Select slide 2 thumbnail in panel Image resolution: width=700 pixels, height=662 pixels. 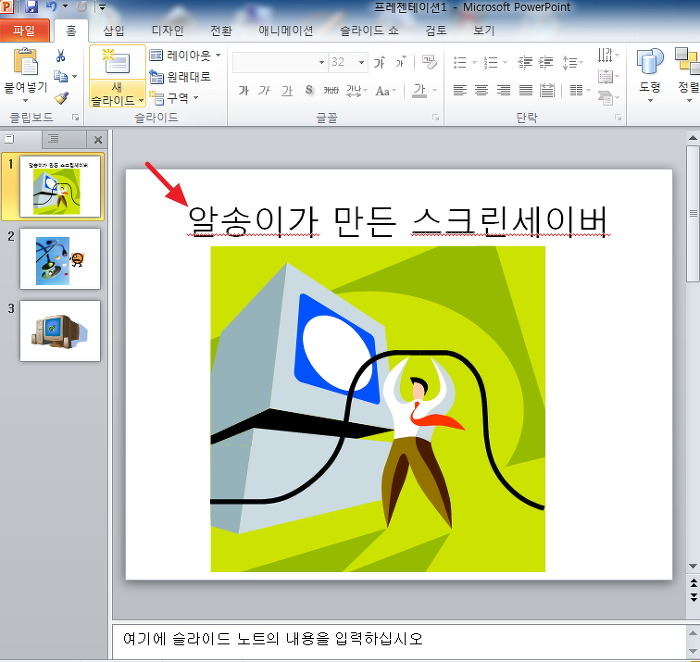tap(59, 258)
